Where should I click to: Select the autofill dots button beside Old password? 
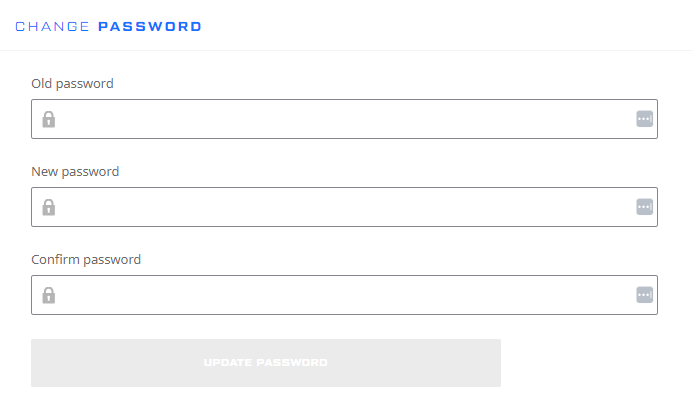click(x=644, y=119)
